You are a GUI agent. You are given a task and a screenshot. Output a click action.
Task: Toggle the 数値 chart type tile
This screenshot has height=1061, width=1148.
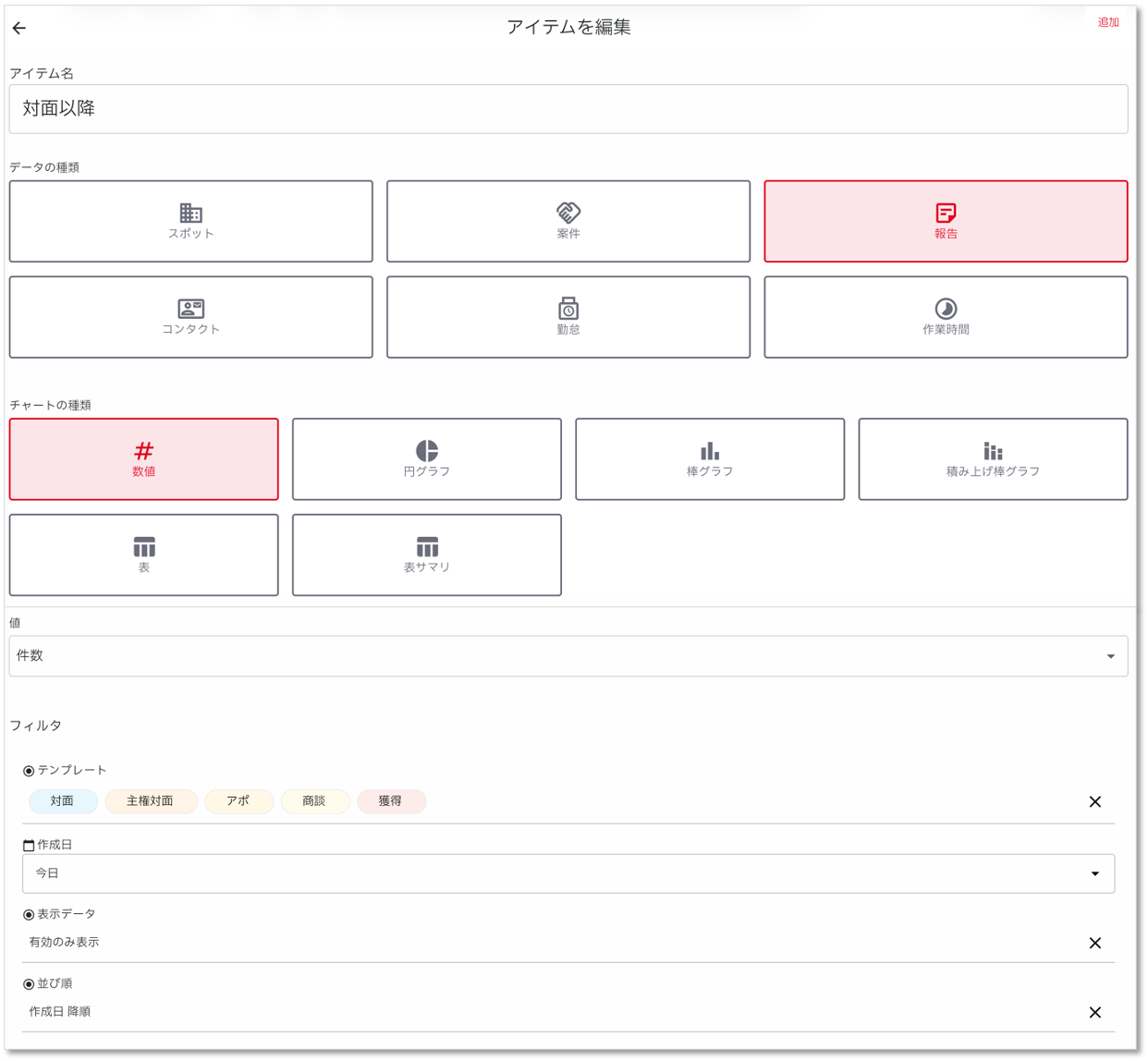[x=143, y=459]
